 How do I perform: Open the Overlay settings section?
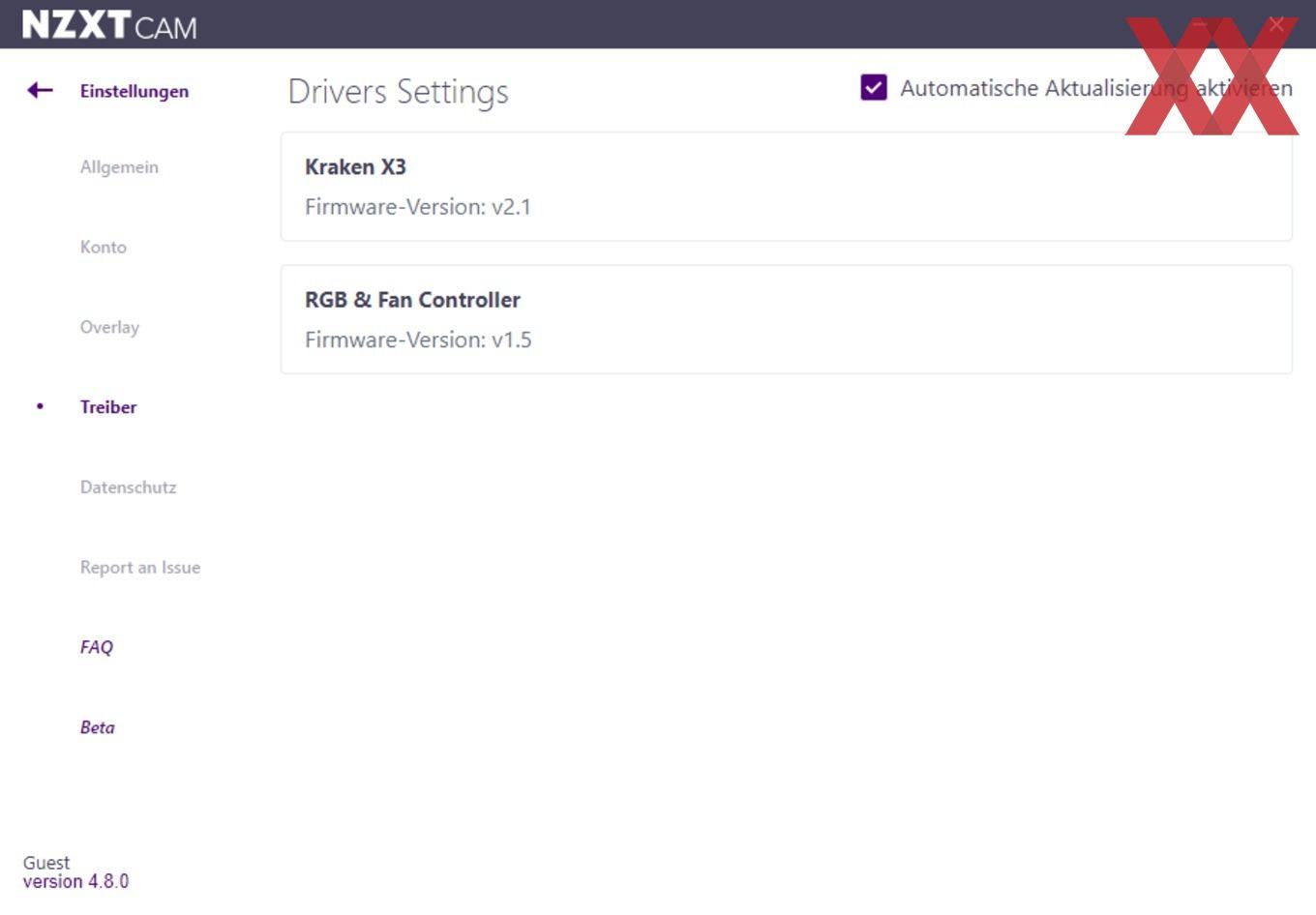click(109, 327)
